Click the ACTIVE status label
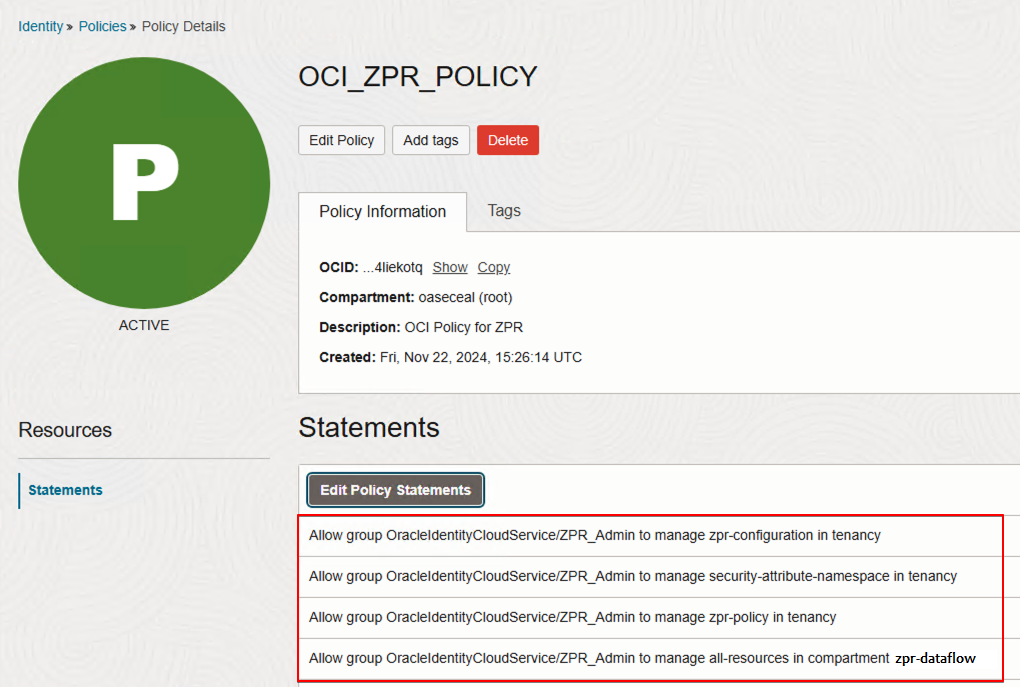Screen dimensions: 1020x687 click(144, 325)
